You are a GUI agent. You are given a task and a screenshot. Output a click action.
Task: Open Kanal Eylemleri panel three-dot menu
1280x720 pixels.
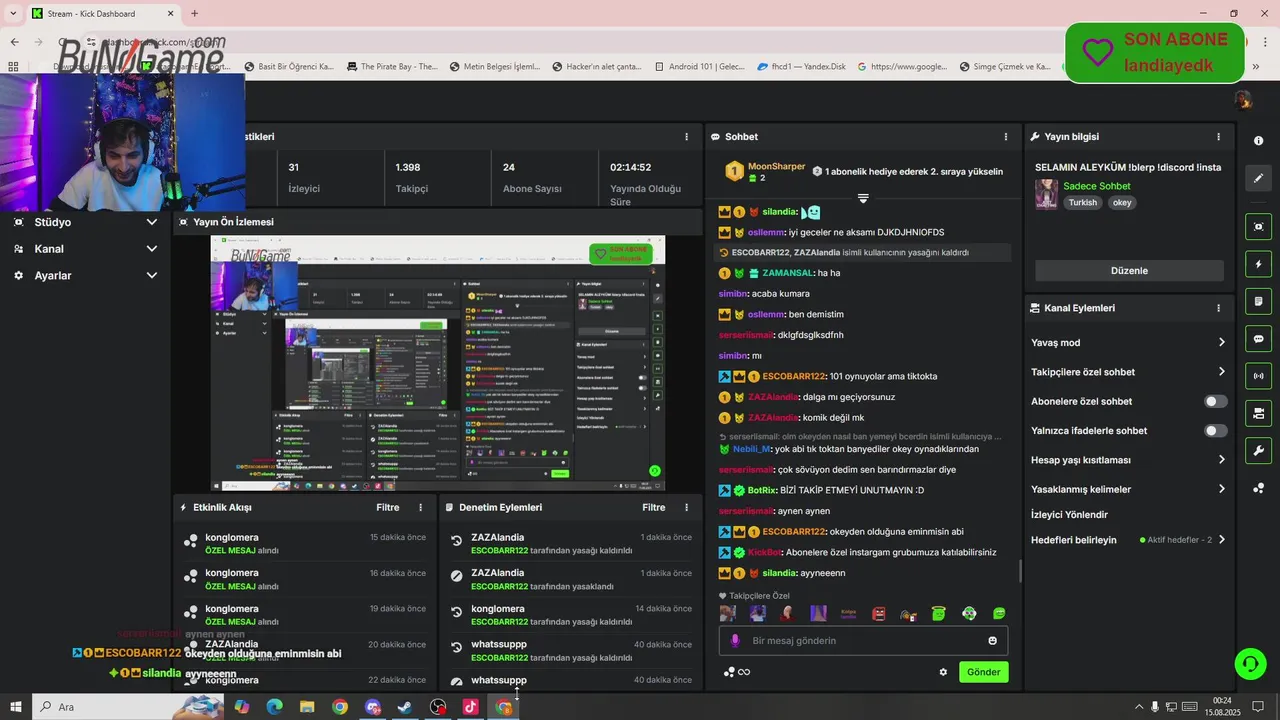coord(1218,308)
